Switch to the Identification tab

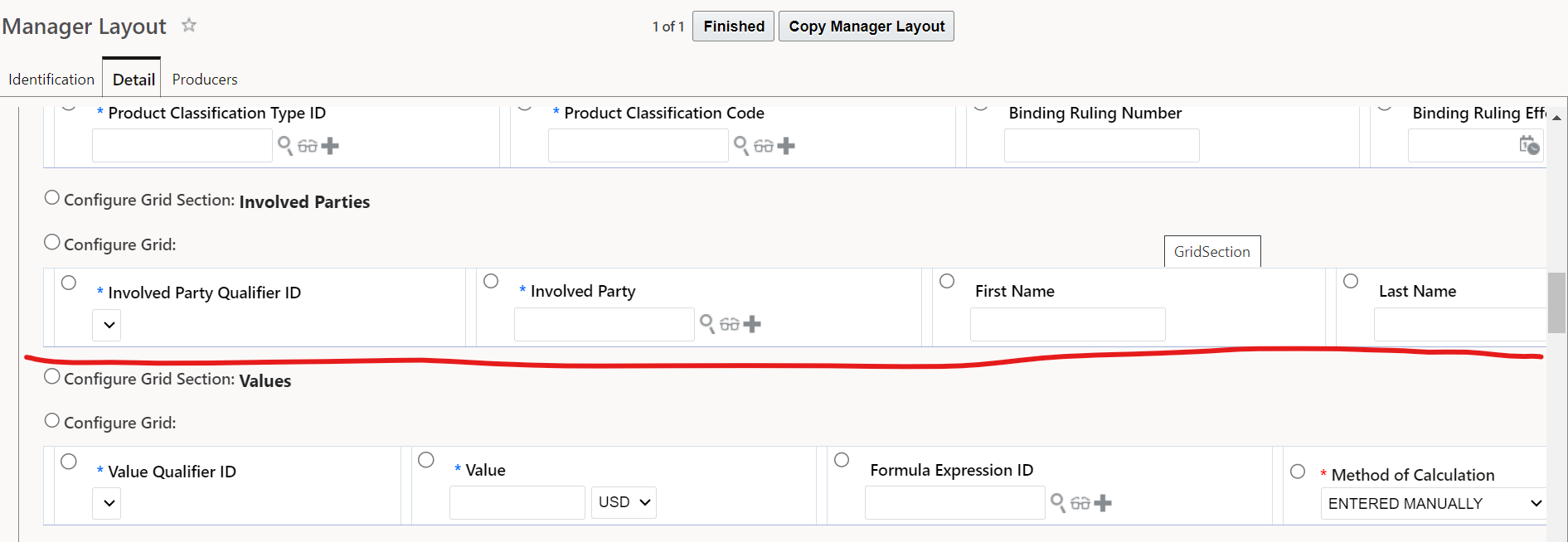coord(51,80)
